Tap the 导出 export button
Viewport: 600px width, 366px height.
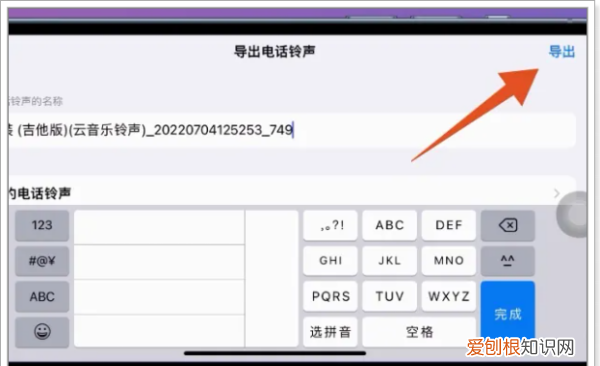point(562,51)
